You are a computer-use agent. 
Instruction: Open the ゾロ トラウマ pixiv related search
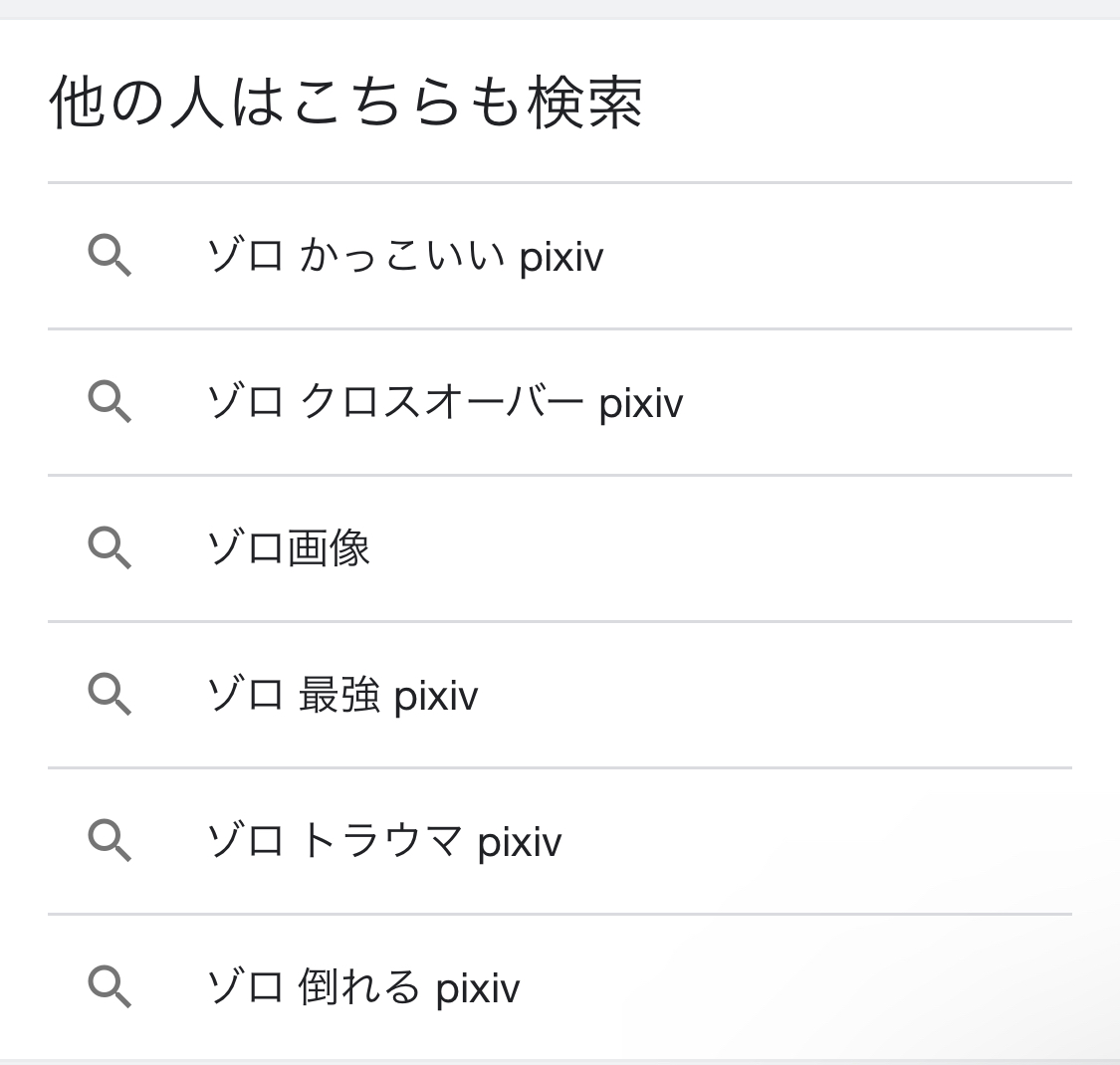(560, 841)
